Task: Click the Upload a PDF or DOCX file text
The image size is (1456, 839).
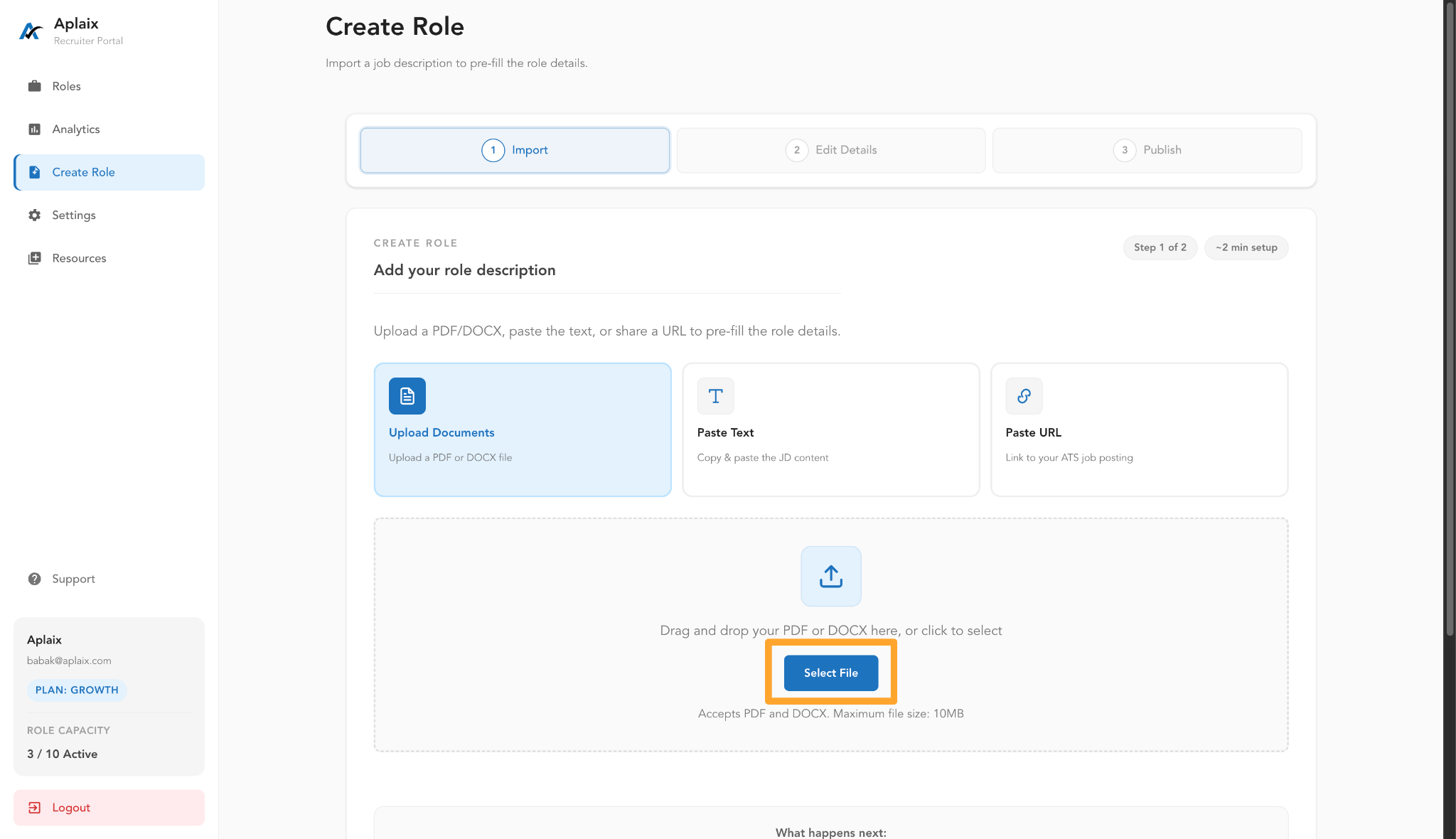Action: (450, 458)
